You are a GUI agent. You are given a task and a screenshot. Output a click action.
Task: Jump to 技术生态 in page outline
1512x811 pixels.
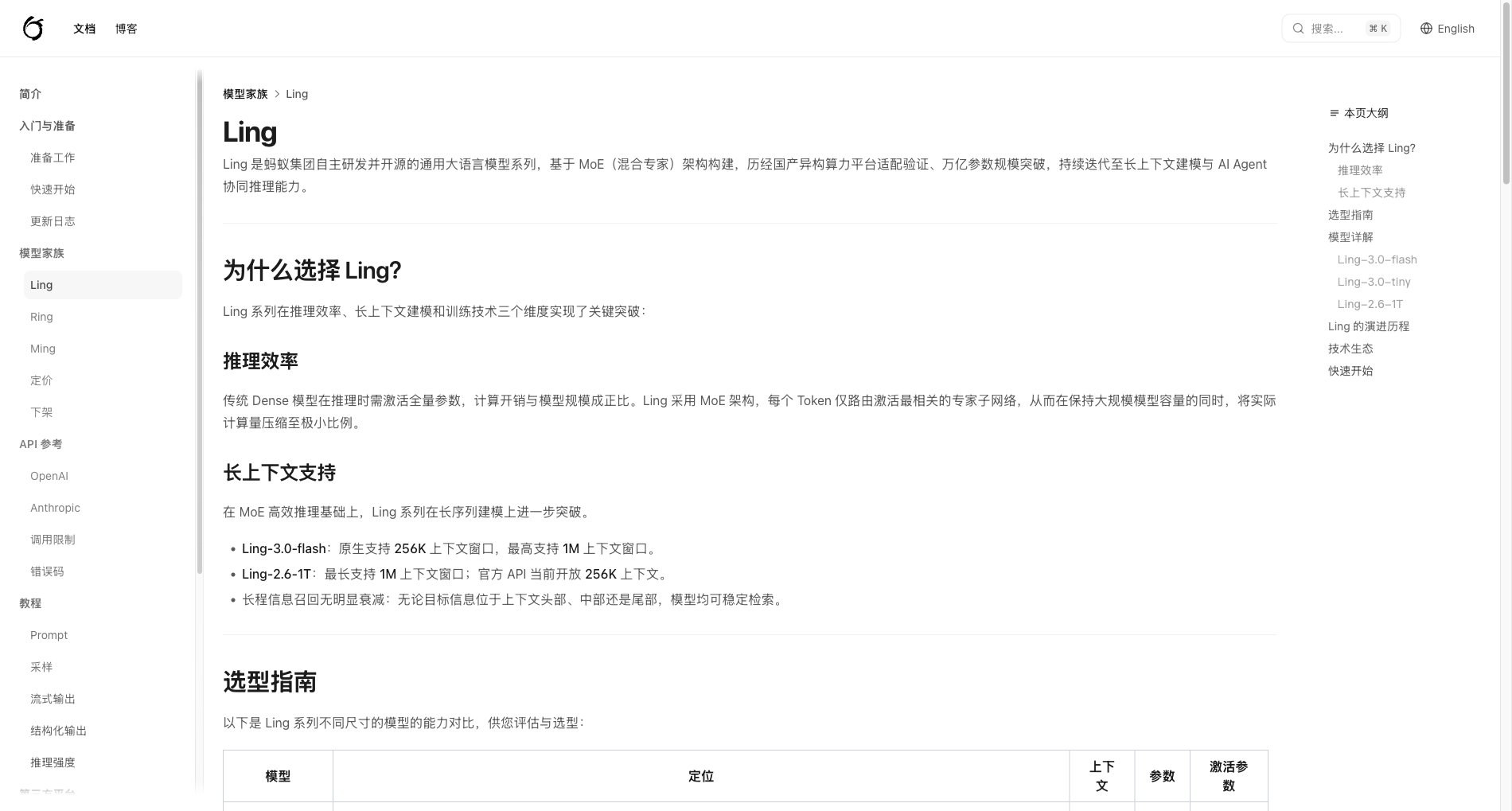(1350, 349)
